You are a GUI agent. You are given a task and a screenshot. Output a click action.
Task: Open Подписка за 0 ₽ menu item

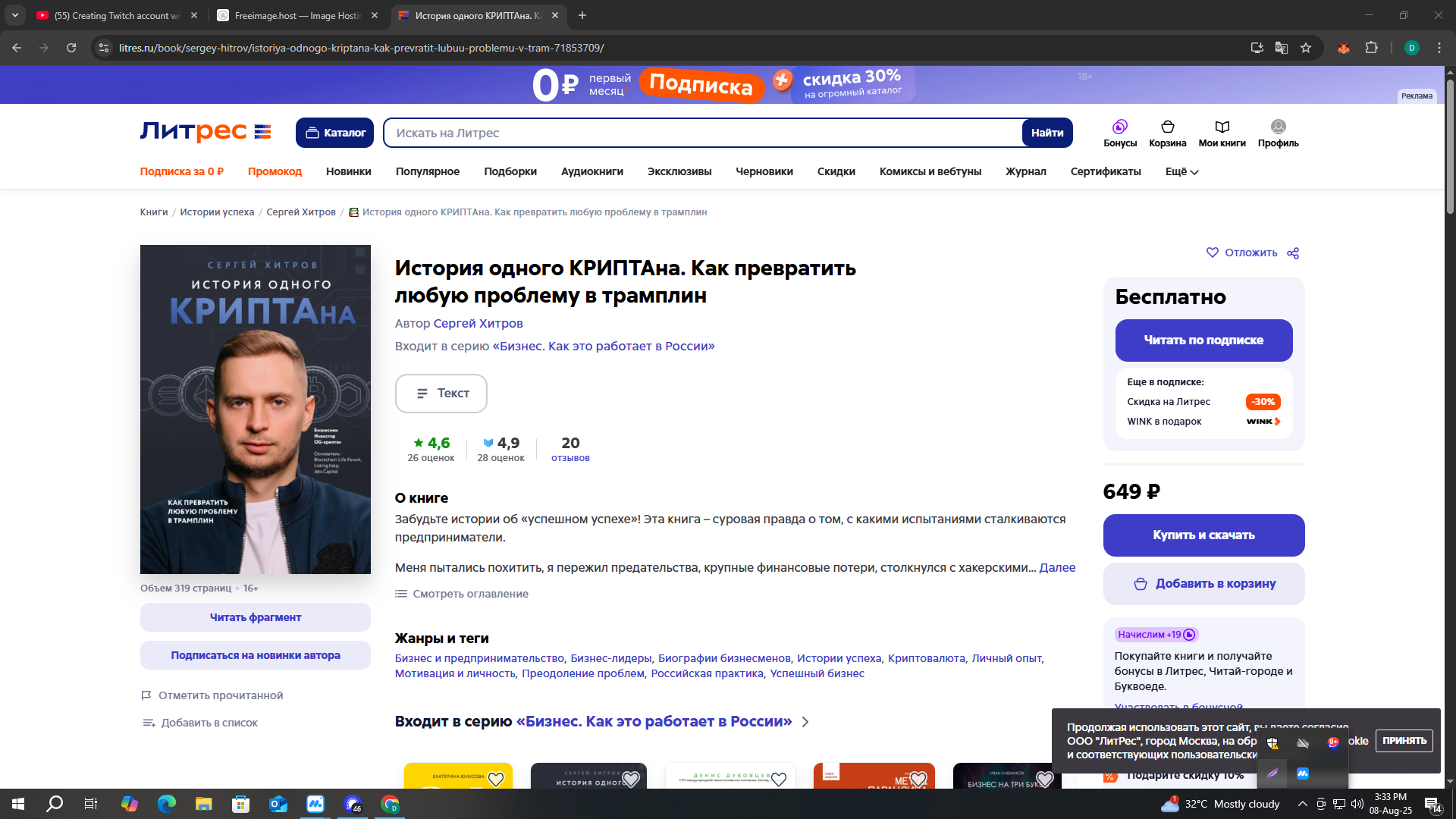pyautogui.click(x=182, y=171)
